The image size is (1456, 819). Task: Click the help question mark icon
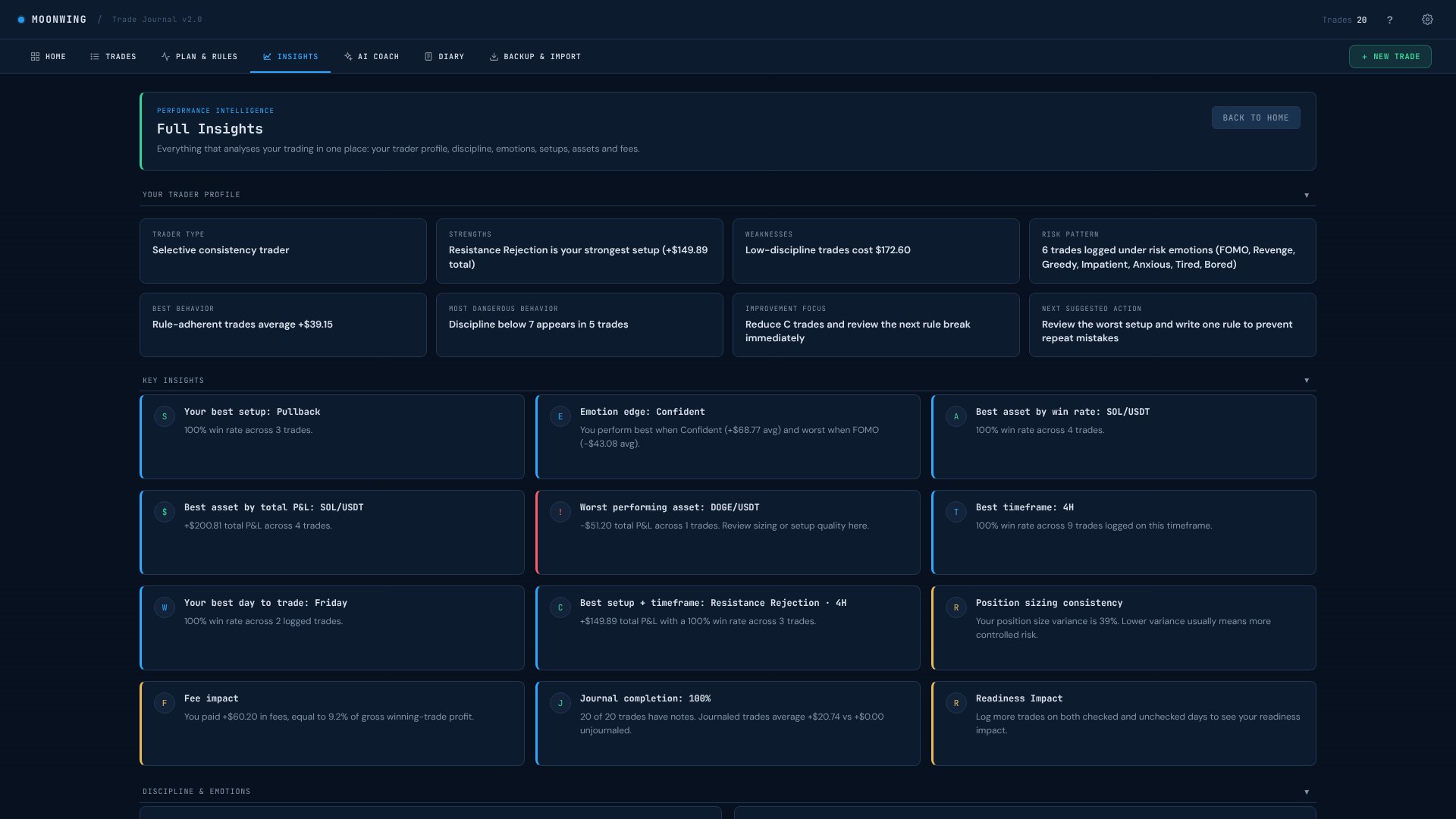(1389, 20)
